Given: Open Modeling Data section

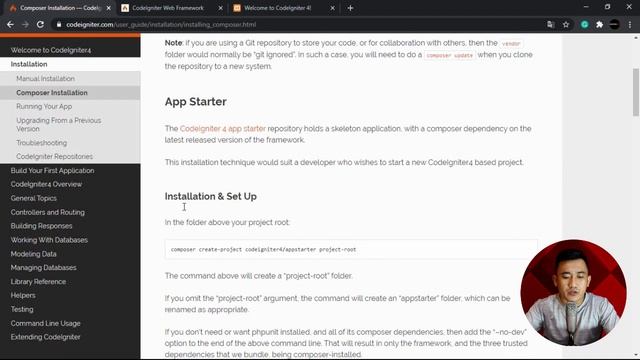Looking at the screenshot, I should click(33, 254).
